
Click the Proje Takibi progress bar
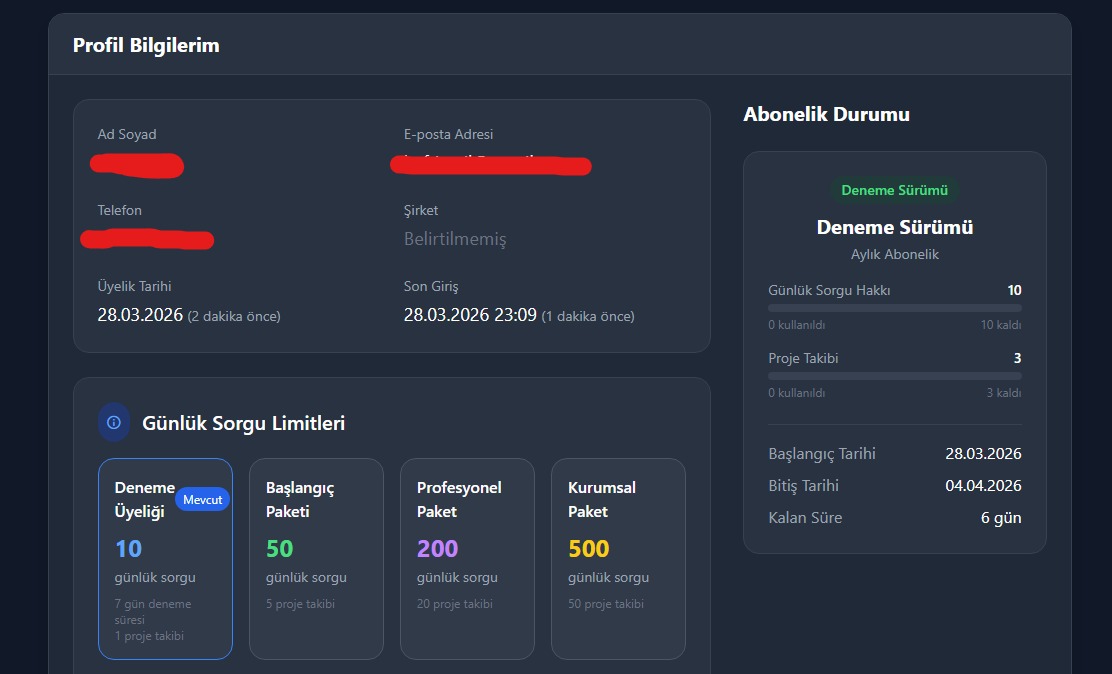click(895, 376)
